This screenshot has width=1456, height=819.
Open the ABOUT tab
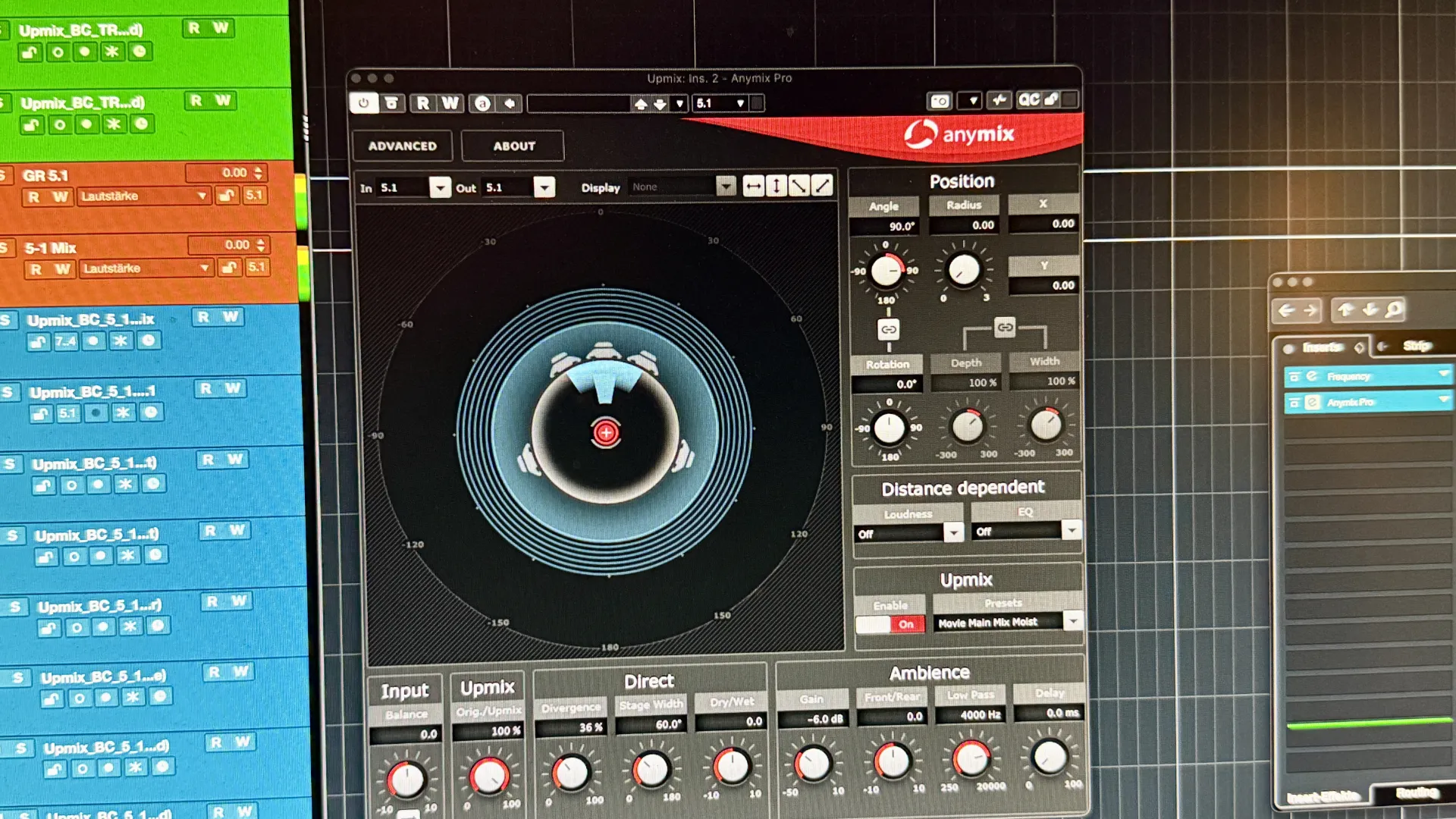click(x=514, y=146)
